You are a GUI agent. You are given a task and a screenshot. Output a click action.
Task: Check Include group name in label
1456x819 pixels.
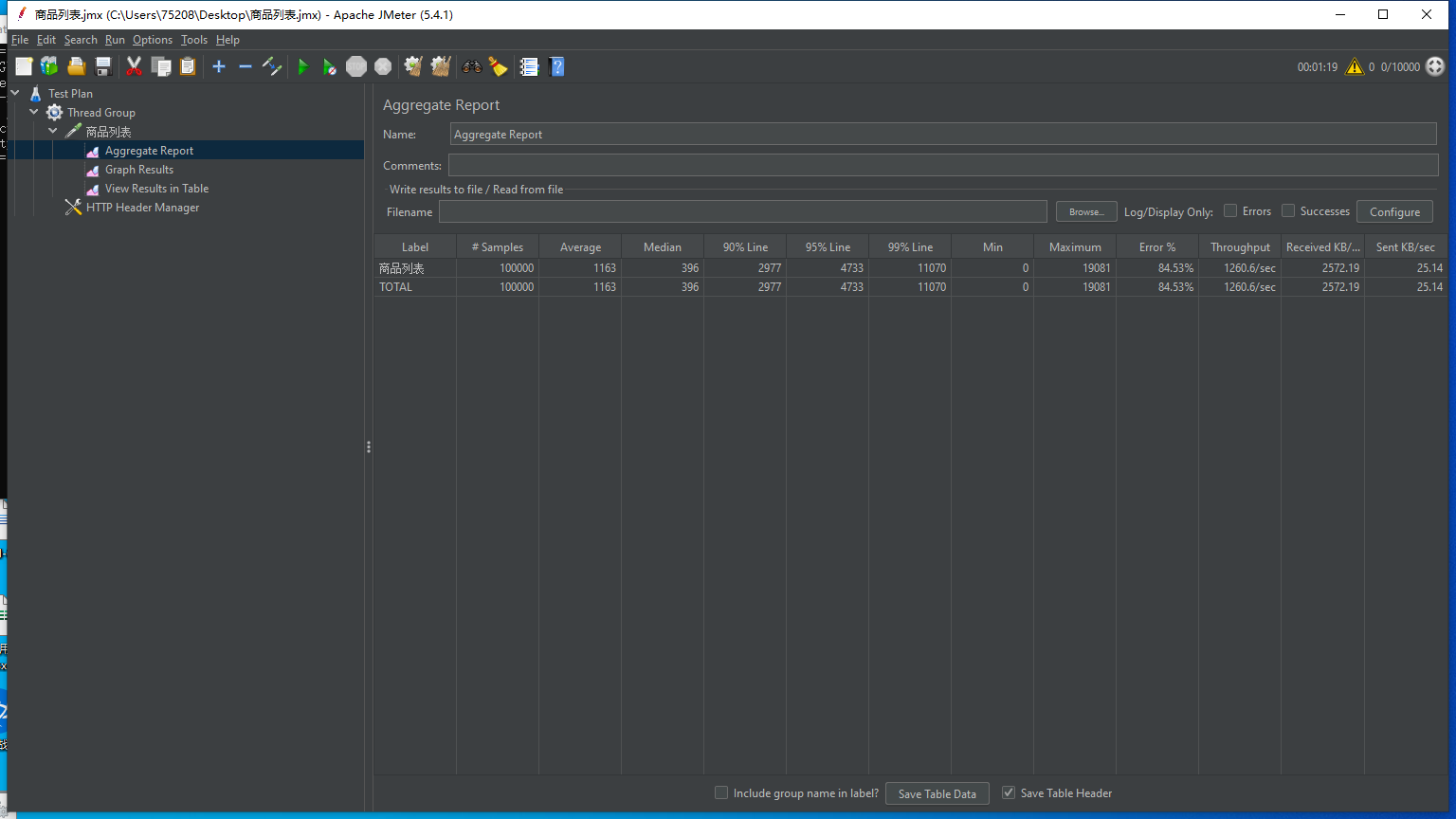(x=721, y=792)
